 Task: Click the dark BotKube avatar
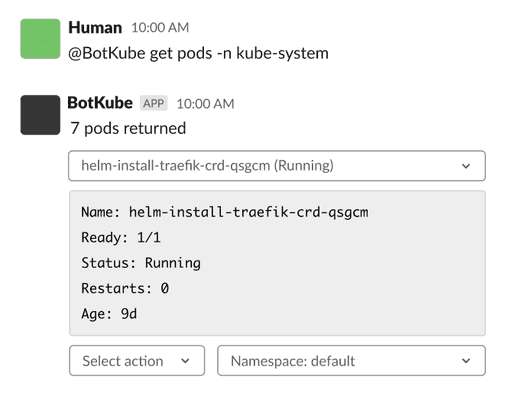pos(40,115)
